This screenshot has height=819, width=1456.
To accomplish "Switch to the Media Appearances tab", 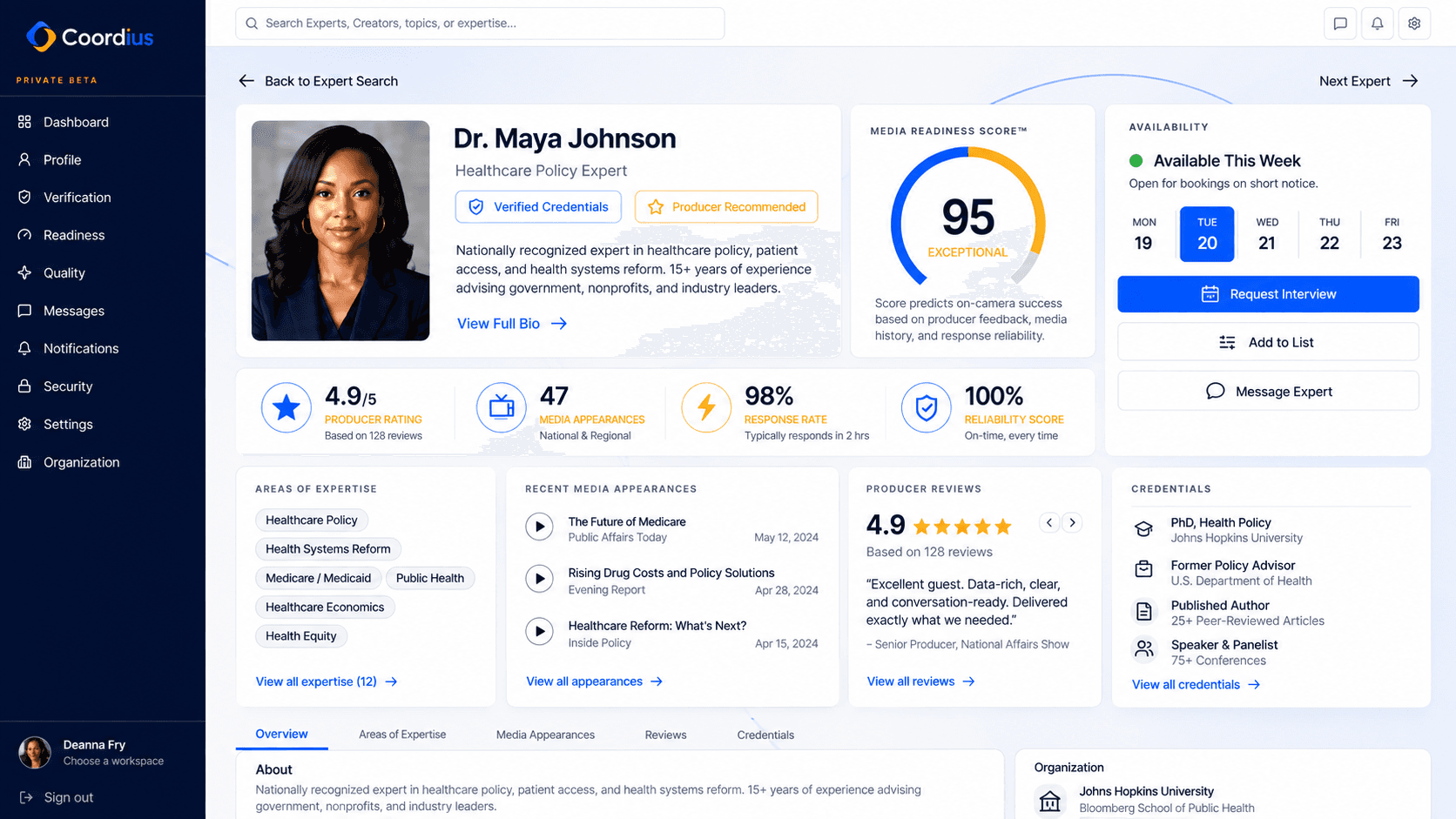I will [x=545, y=735].
